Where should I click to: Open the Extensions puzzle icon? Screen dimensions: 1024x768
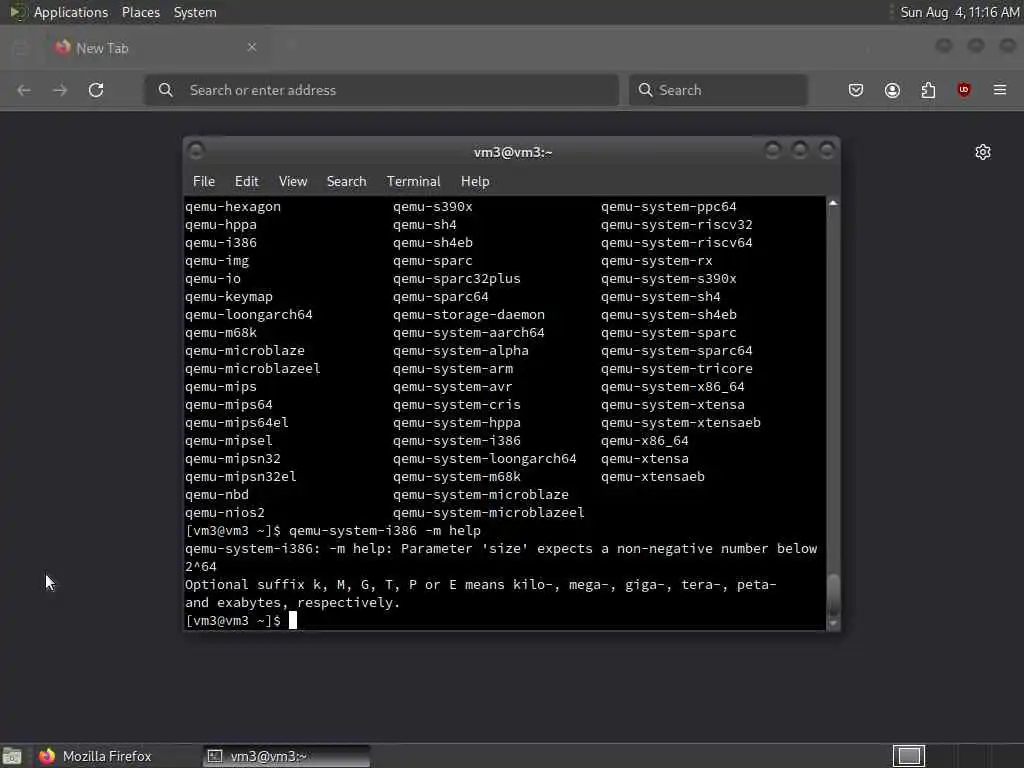coord(928,90)
